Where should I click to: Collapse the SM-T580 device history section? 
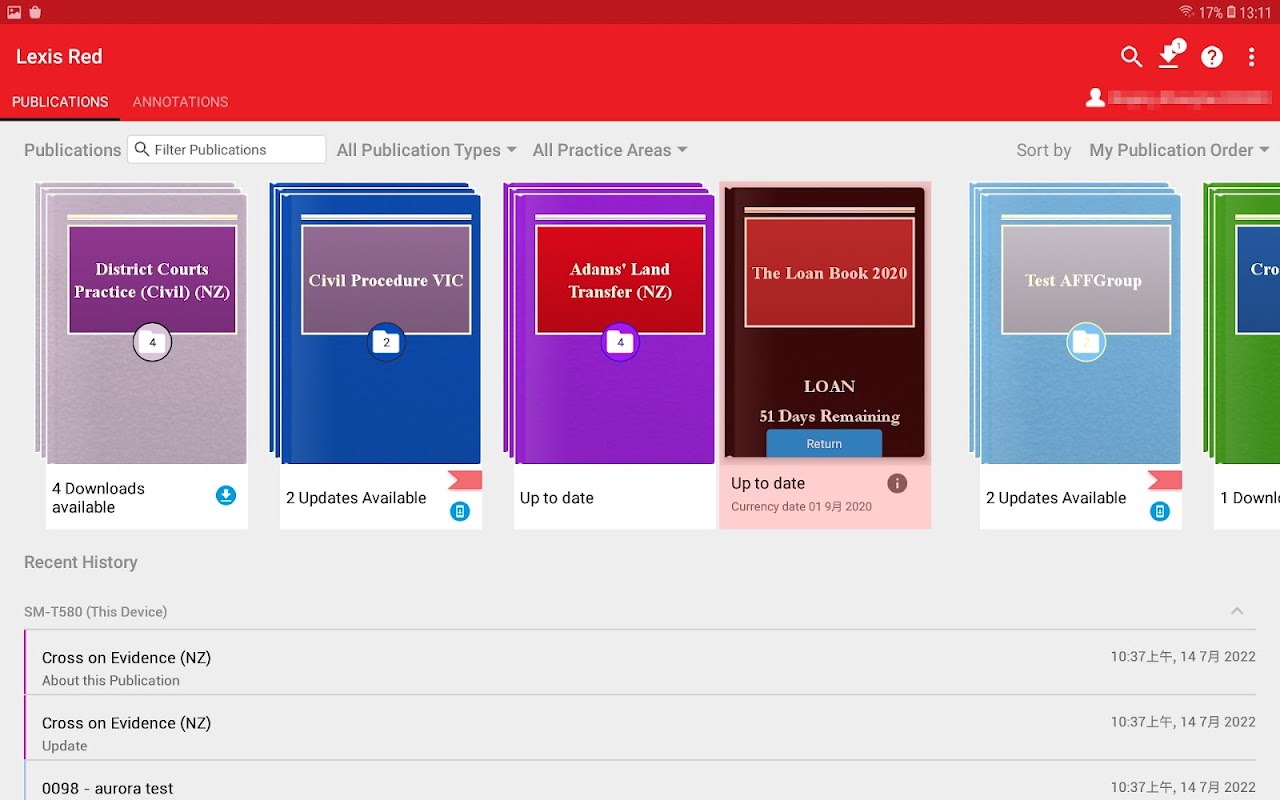[1237, 611]
